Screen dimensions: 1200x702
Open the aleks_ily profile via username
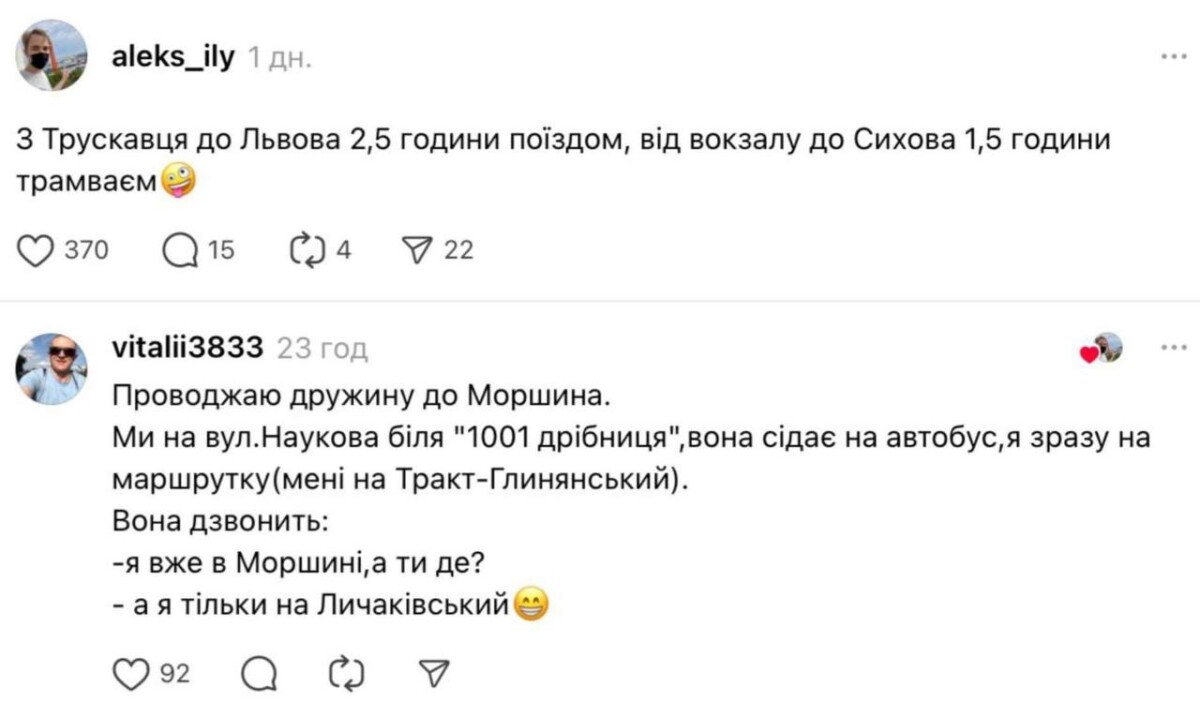(x=174, y=57)
